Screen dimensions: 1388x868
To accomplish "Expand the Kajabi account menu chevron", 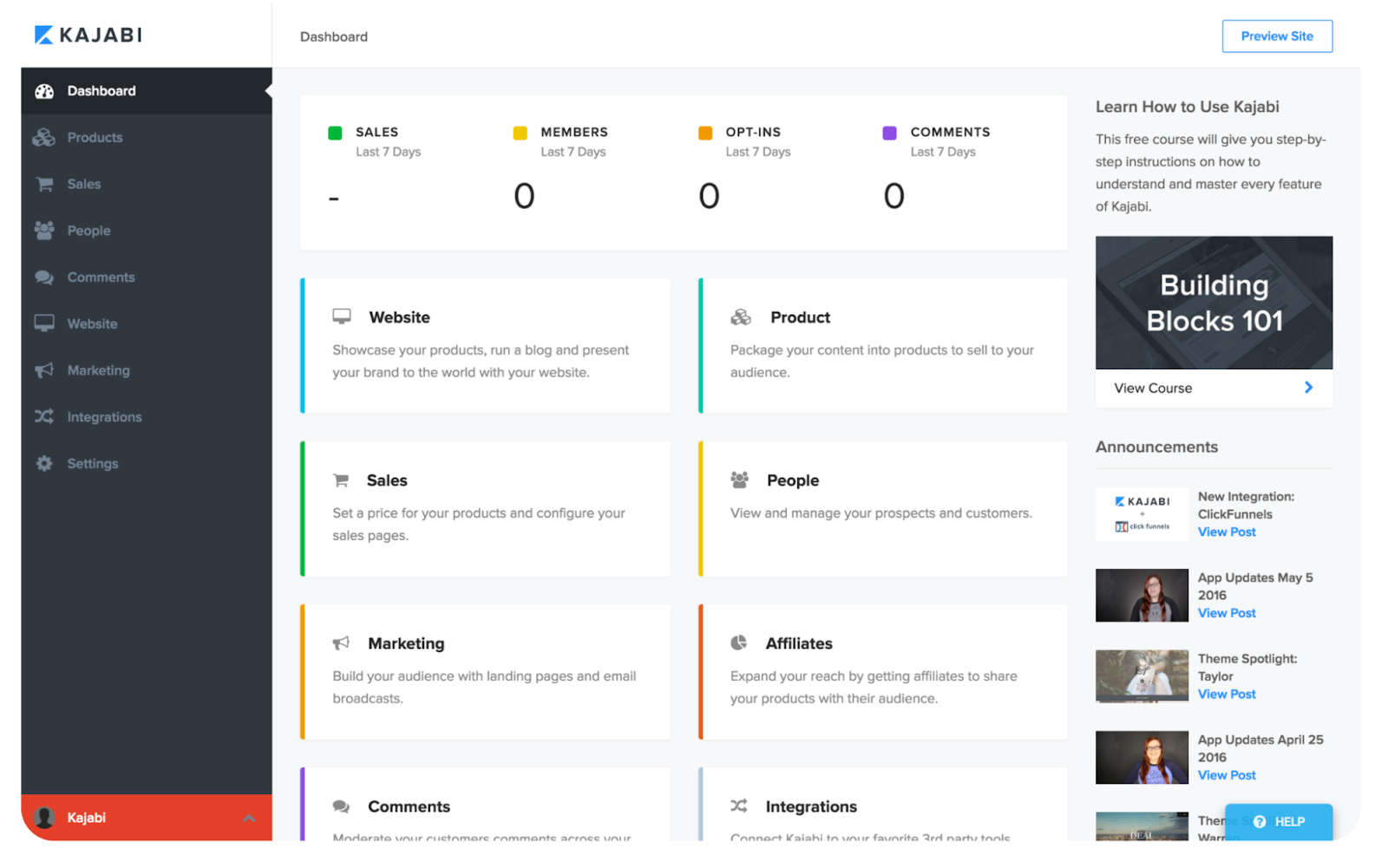I will (249, 819).
